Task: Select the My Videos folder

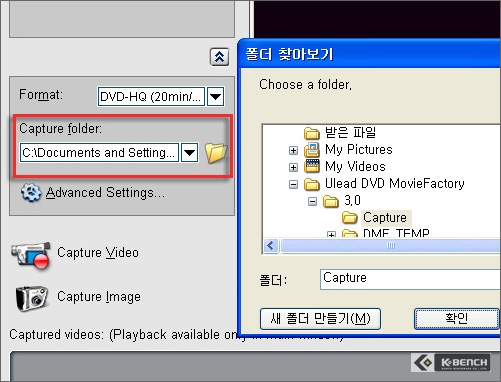Action: pyautogui.click(x=355, y=166)
